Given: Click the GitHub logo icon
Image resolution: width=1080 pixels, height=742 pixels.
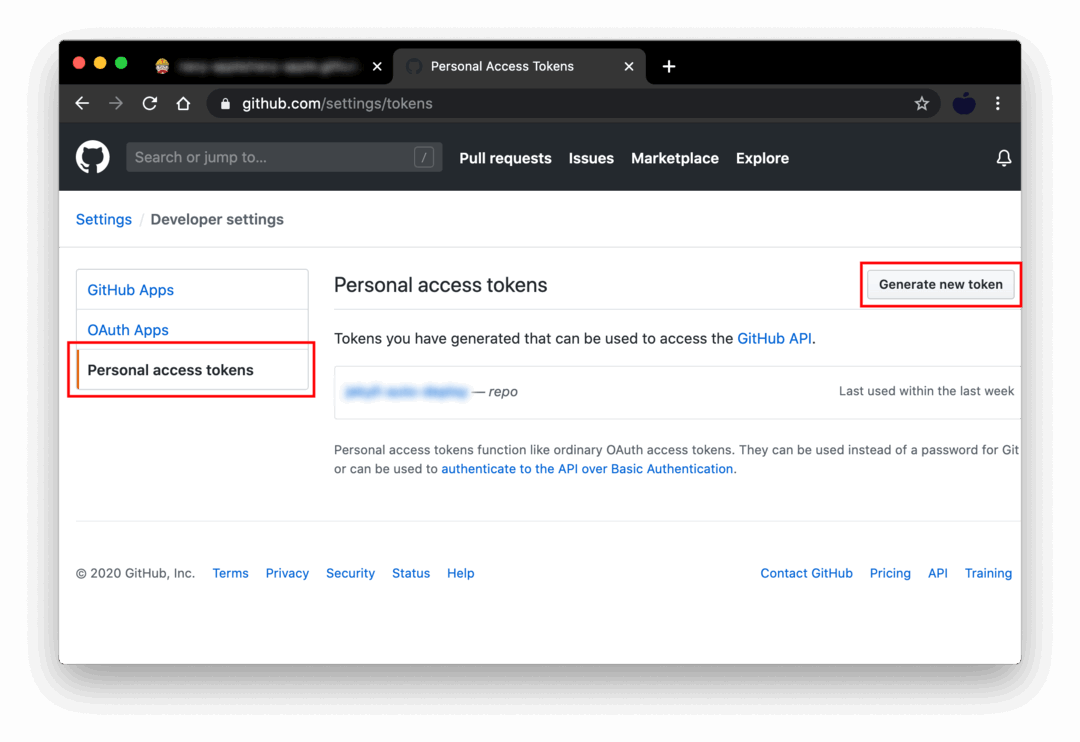Looking at the screenshot, I should tap(92, 157).
